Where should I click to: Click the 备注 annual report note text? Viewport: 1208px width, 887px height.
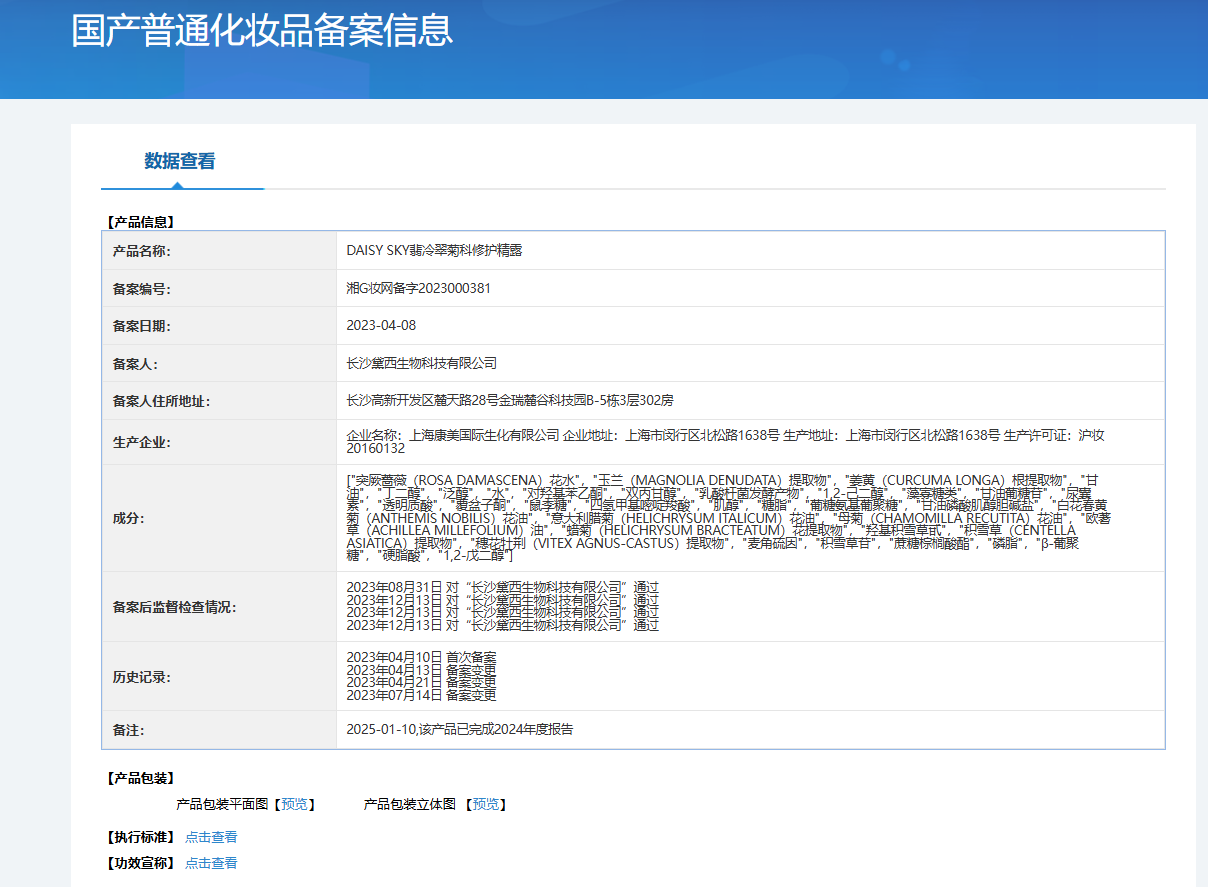coord(460,730)
